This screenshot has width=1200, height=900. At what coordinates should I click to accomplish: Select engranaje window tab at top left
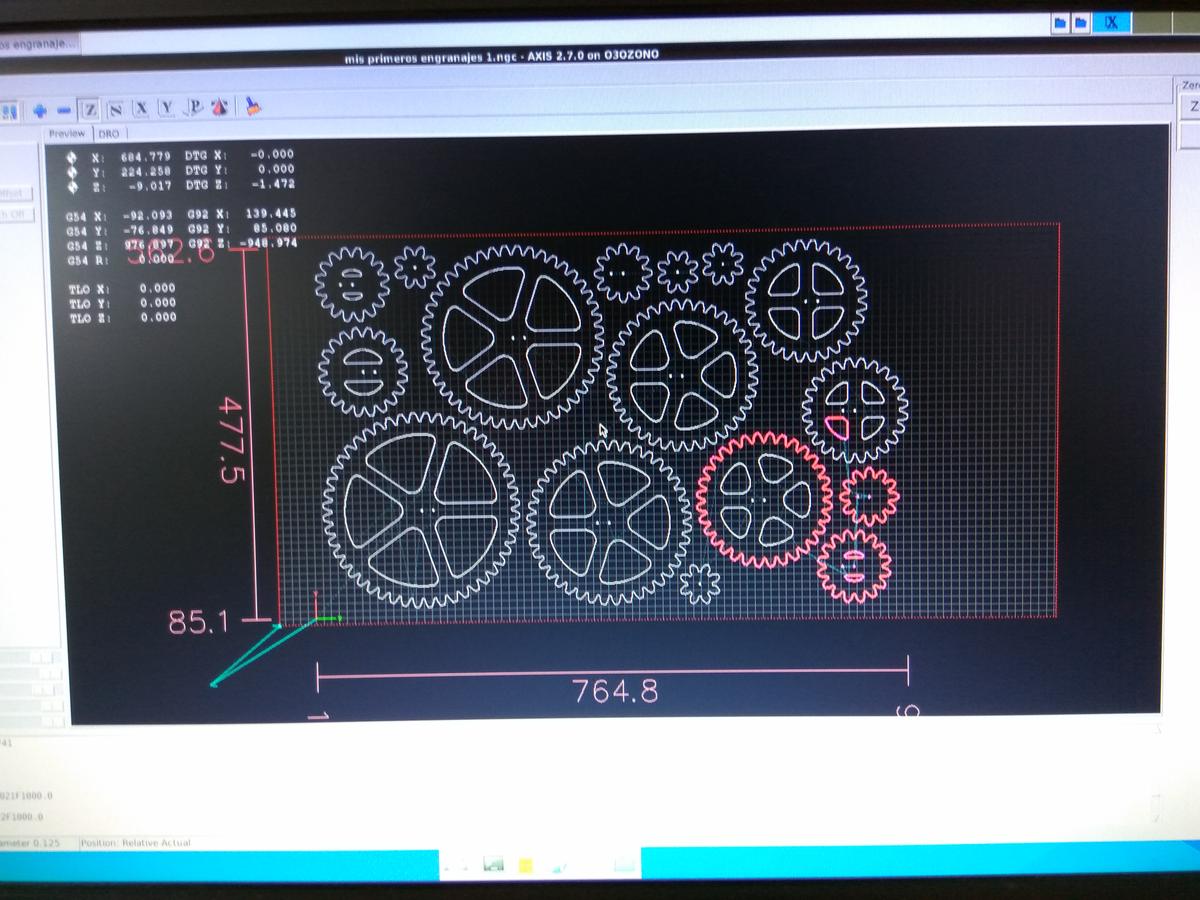[x=38, y=45]
